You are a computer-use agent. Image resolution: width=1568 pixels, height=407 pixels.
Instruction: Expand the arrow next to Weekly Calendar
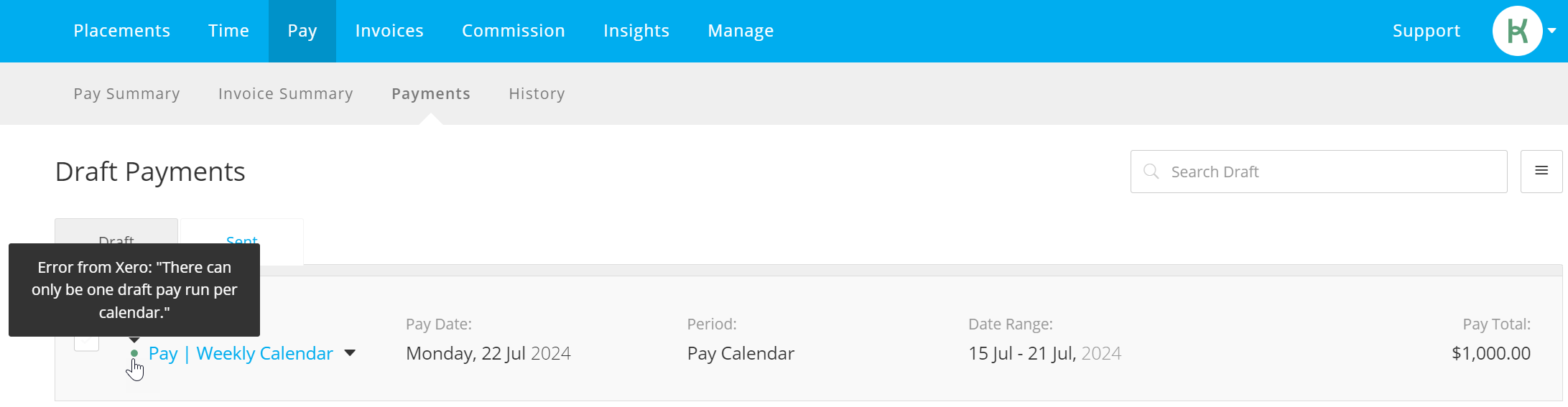click(x=350, y=353)
